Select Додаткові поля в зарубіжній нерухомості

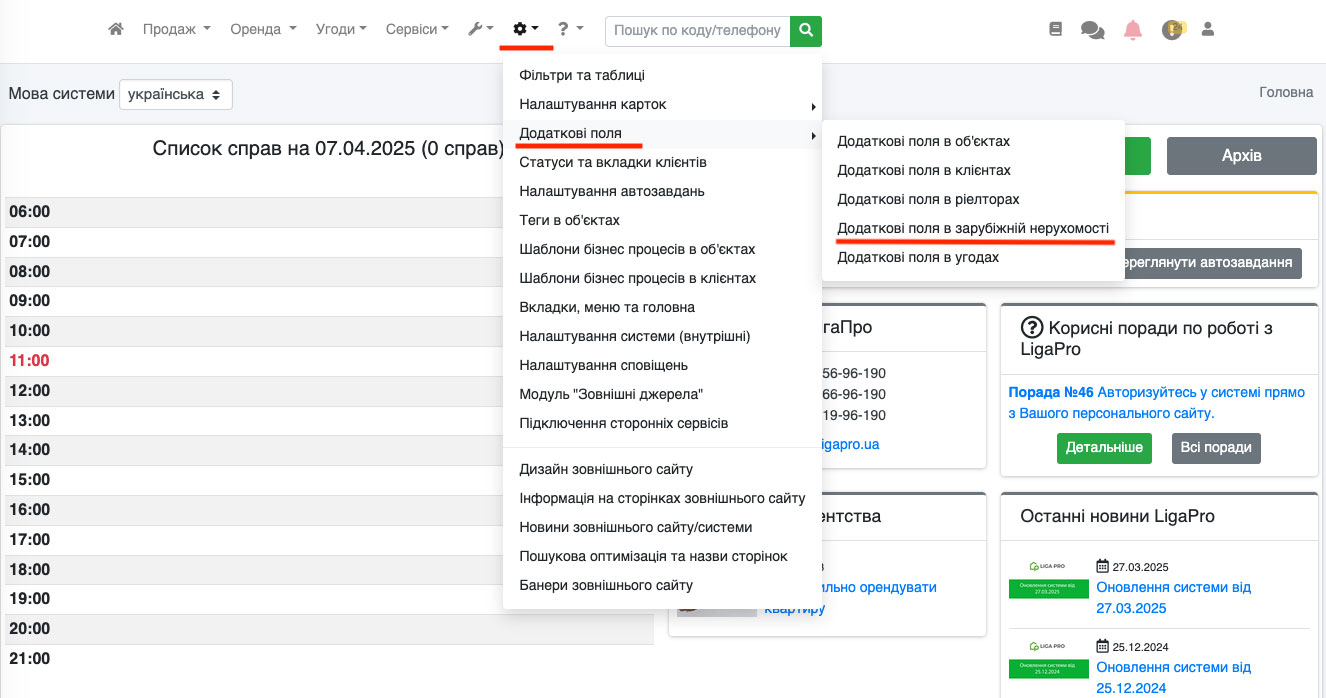(x=973, y=228)
